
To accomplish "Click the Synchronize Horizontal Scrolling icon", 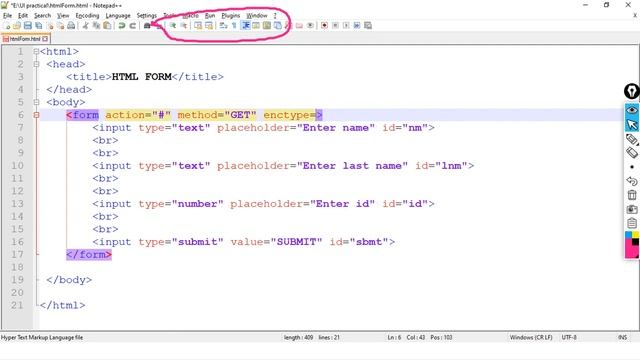I will [x=209, y=25].
